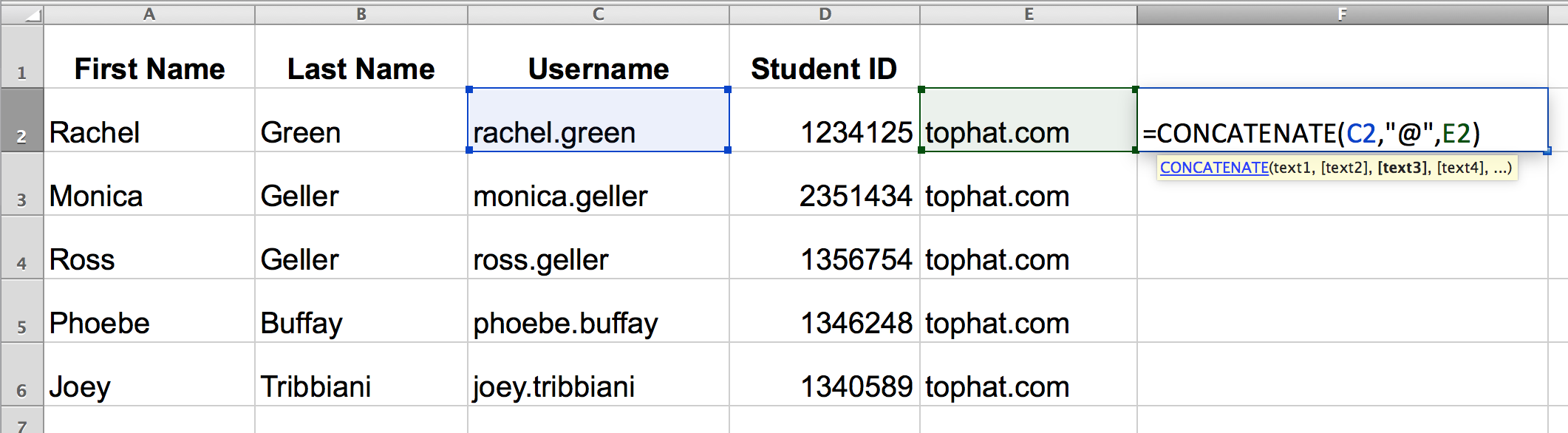The image size is (1568, 433).
Task: Click the Student ID header cell
Action: pyautogui.click(x=824, y=69)
